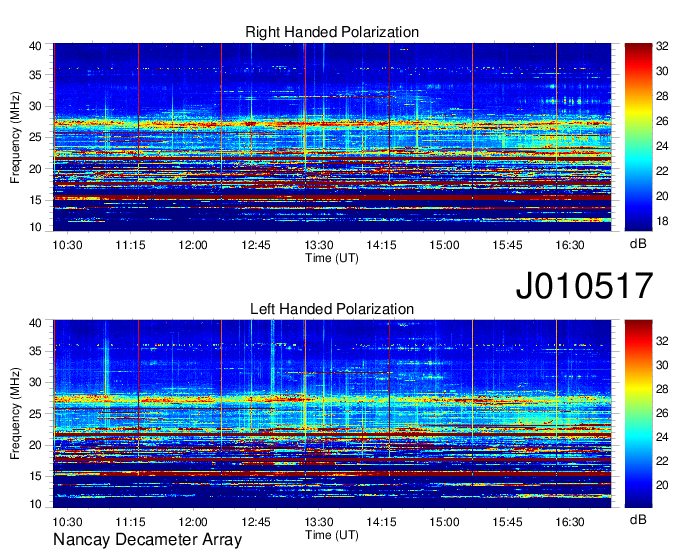Click the 10:30 time tick of Right Handed plot

pyautogui.click(x=67, y=245)
